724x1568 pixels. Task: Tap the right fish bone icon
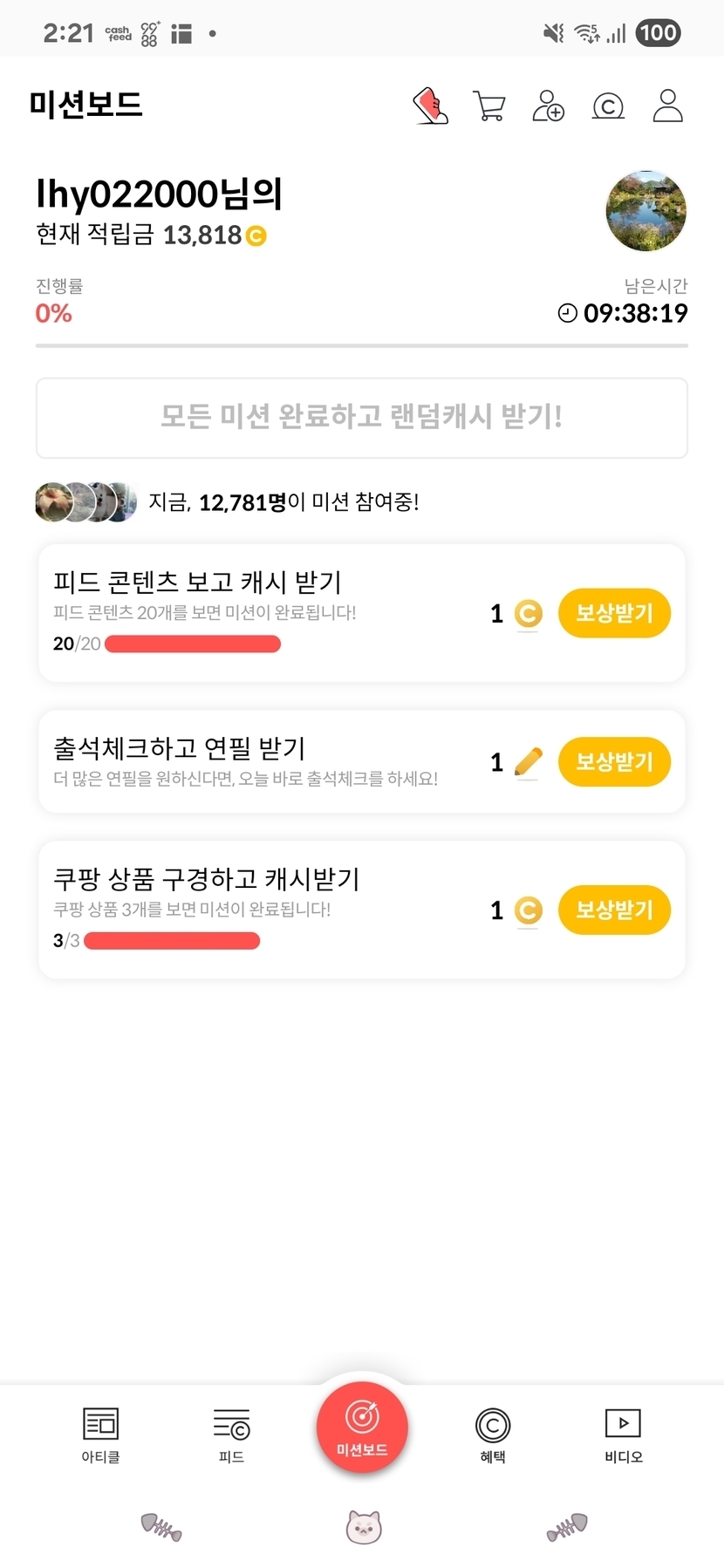pyautogui.click(x=567, y=1527)
